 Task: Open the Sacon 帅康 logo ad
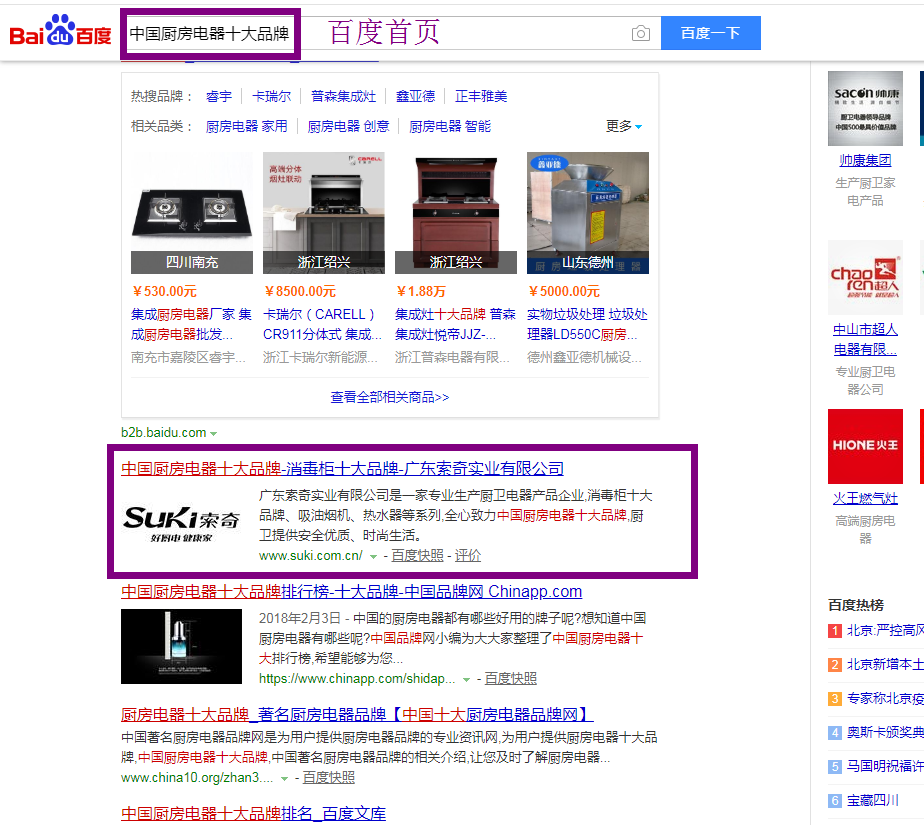865,108
